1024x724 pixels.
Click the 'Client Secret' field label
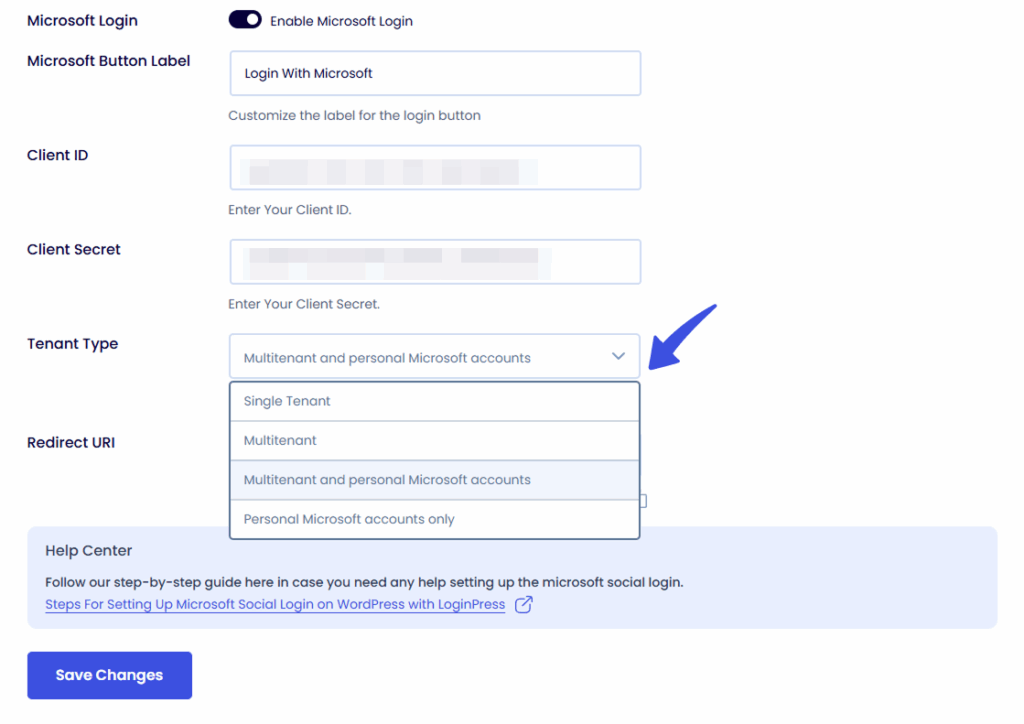point(74,250)
